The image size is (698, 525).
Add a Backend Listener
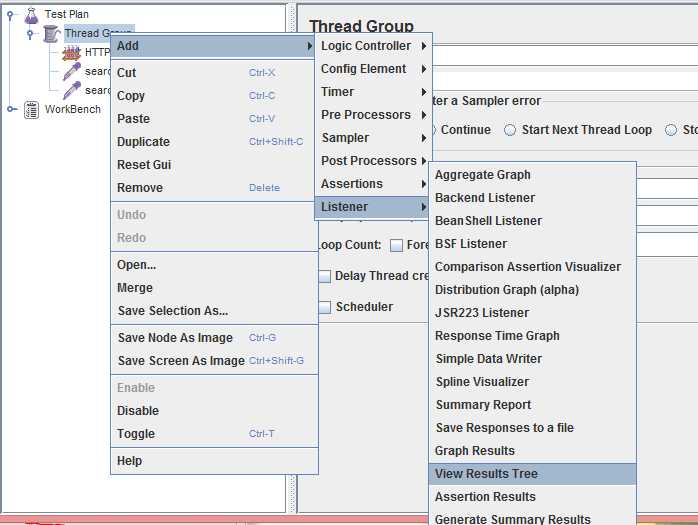532,198
